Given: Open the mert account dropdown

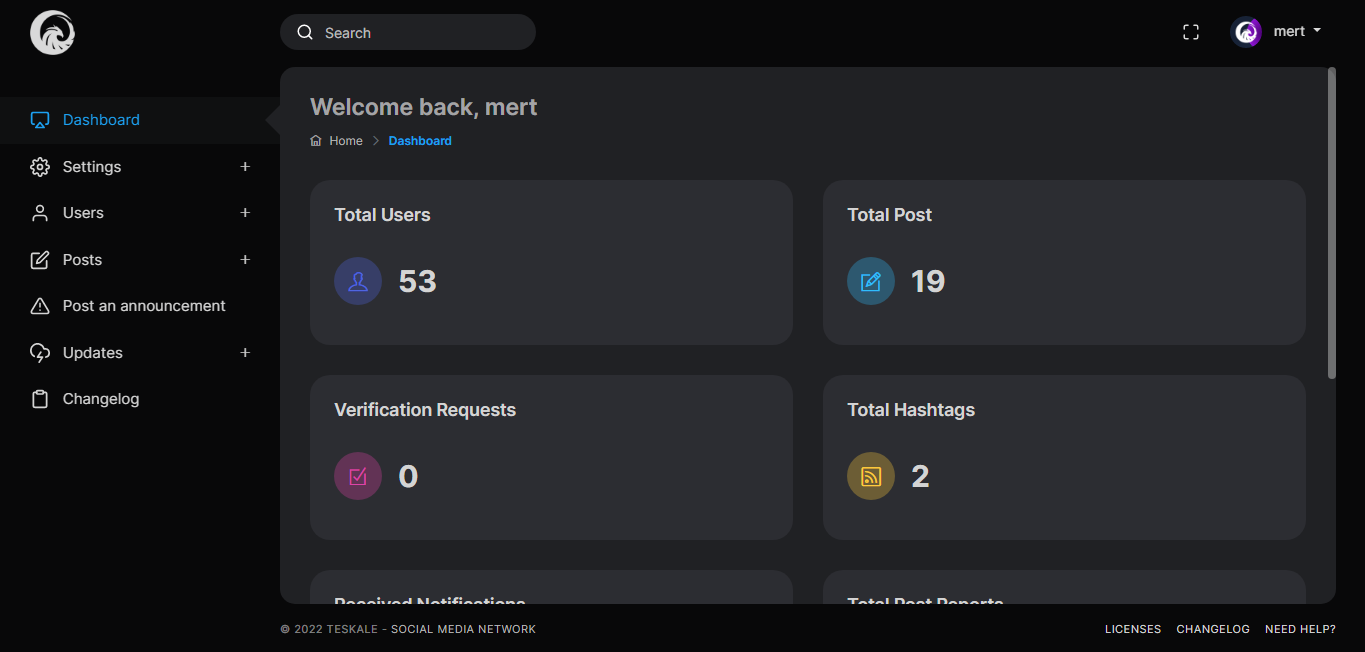Looking at the screenshot, I should coord(1297,31).
